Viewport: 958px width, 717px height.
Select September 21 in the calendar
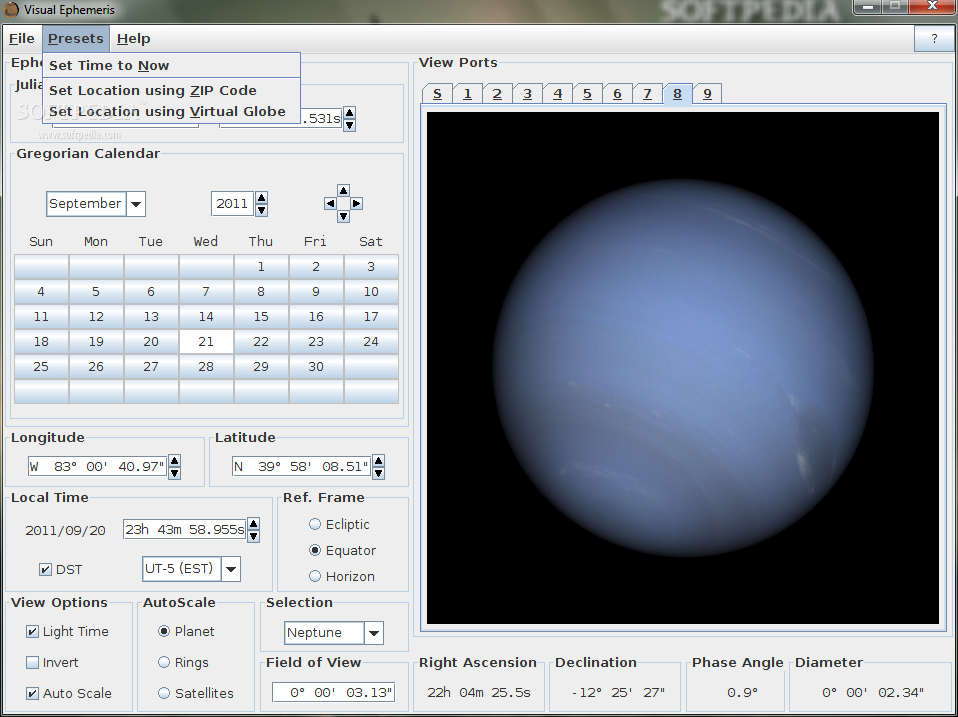tap(206, 341)
